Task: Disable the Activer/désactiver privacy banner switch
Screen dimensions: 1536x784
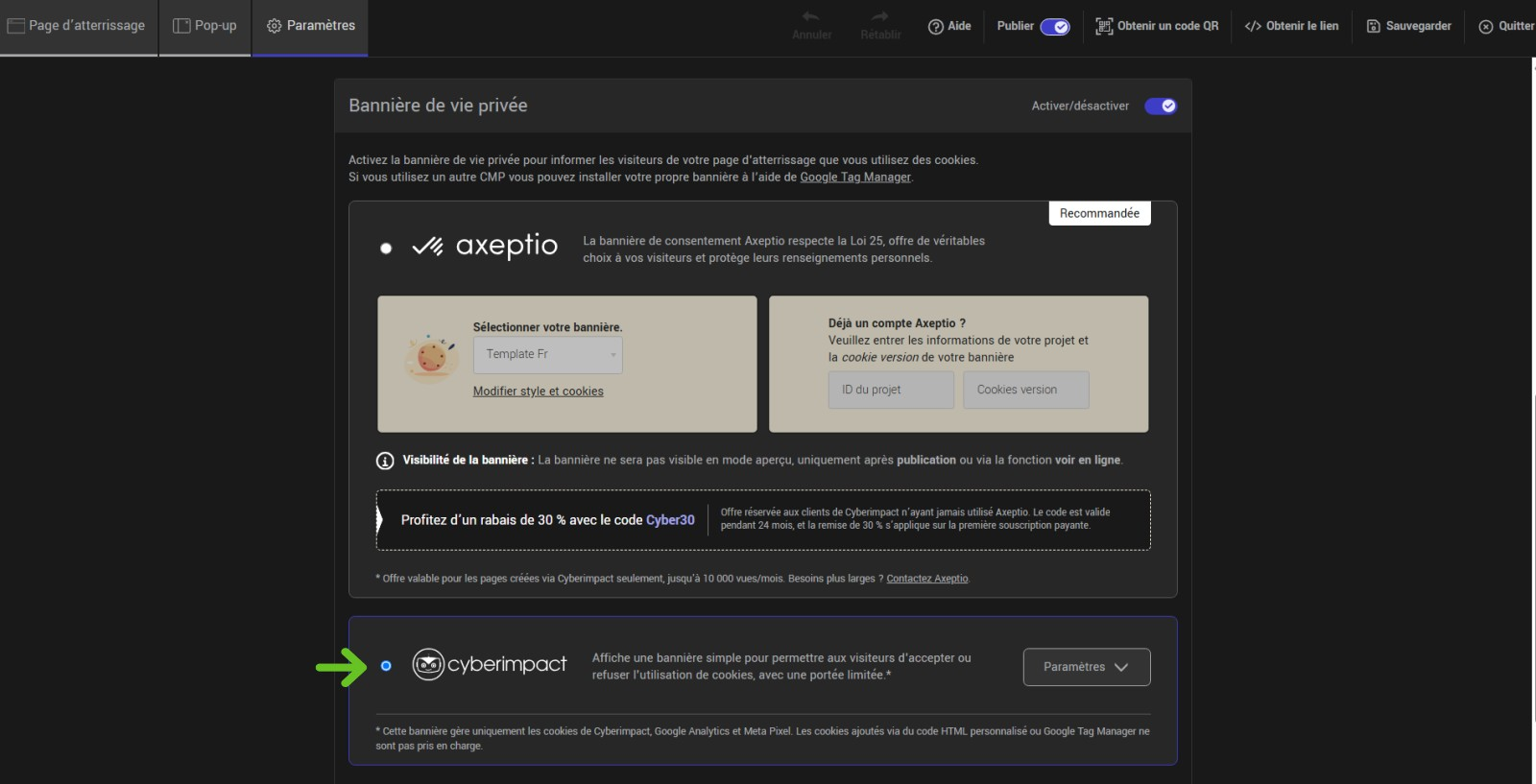Action: (1161, 107)
